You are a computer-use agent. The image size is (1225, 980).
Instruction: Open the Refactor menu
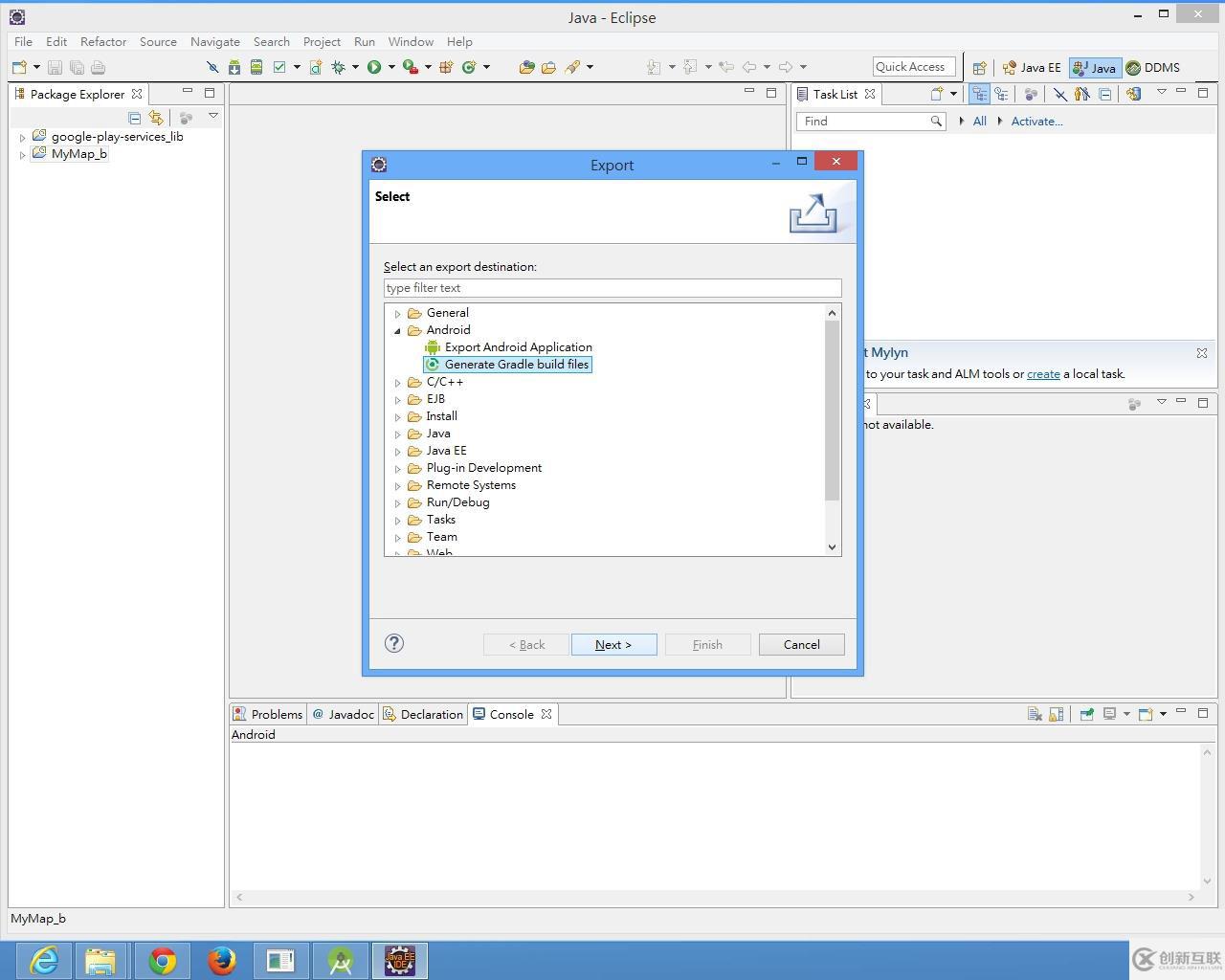click(103, 41)
